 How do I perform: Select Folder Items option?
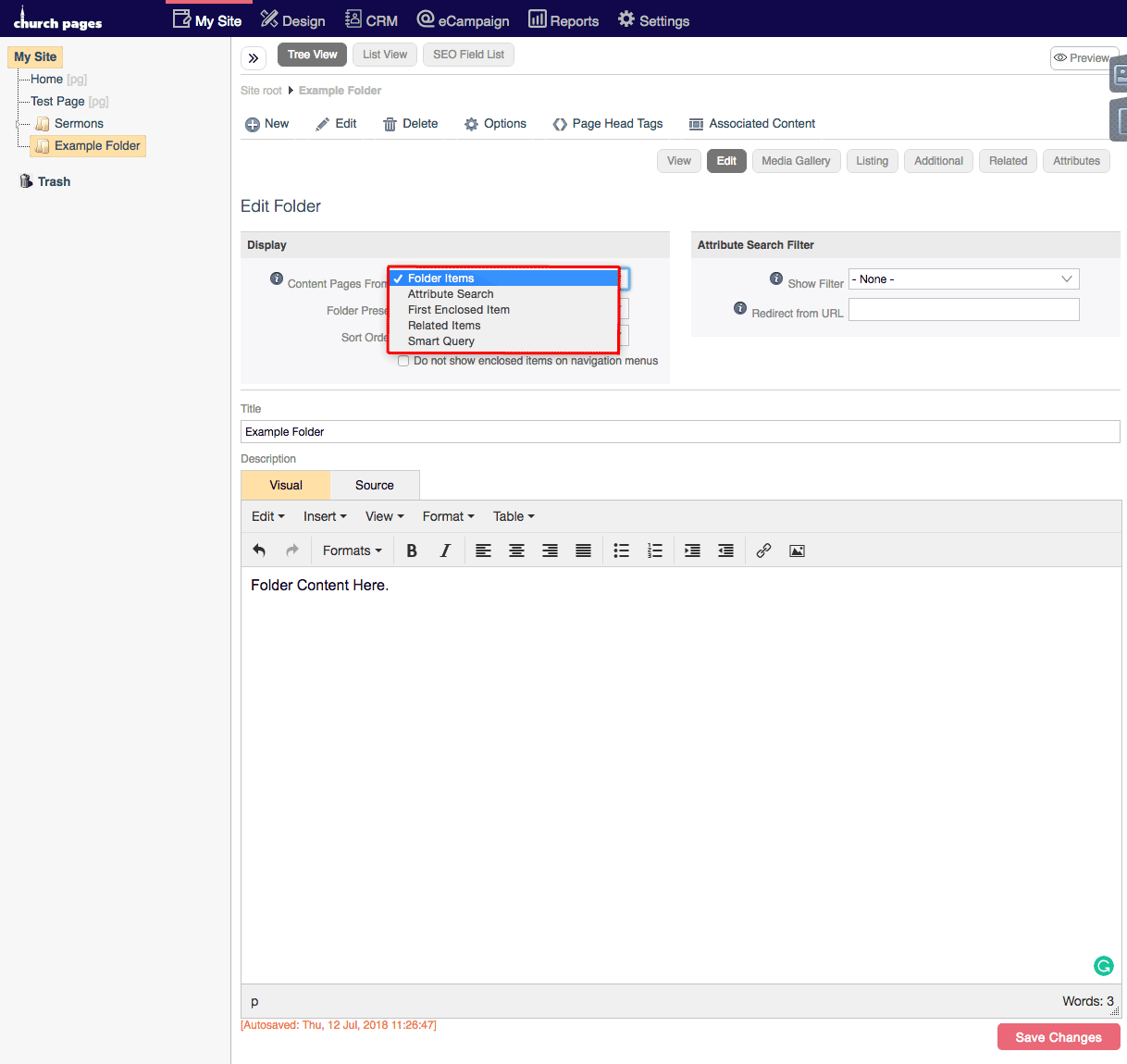503,278
